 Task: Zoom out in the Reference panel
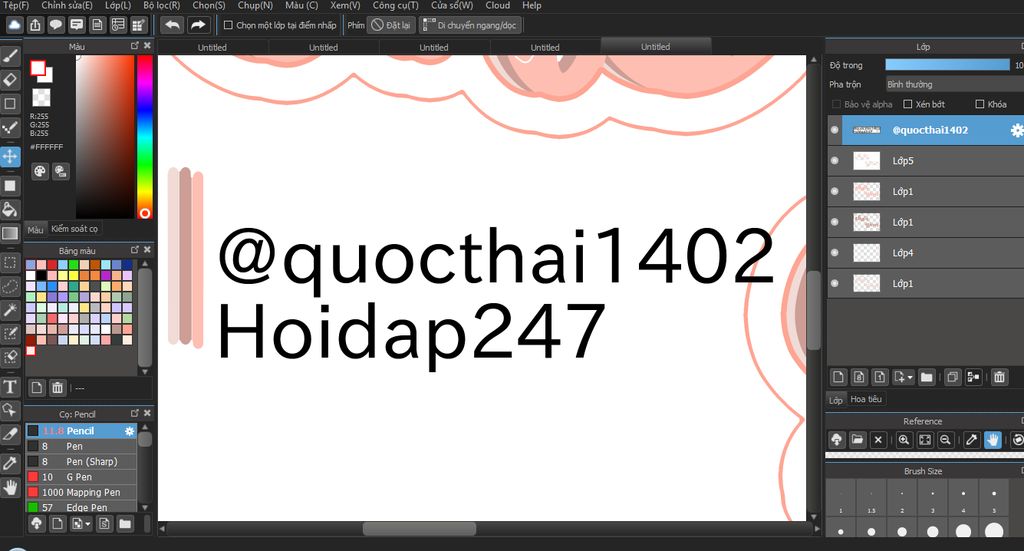pyautogui.click(x=945, y=440)
